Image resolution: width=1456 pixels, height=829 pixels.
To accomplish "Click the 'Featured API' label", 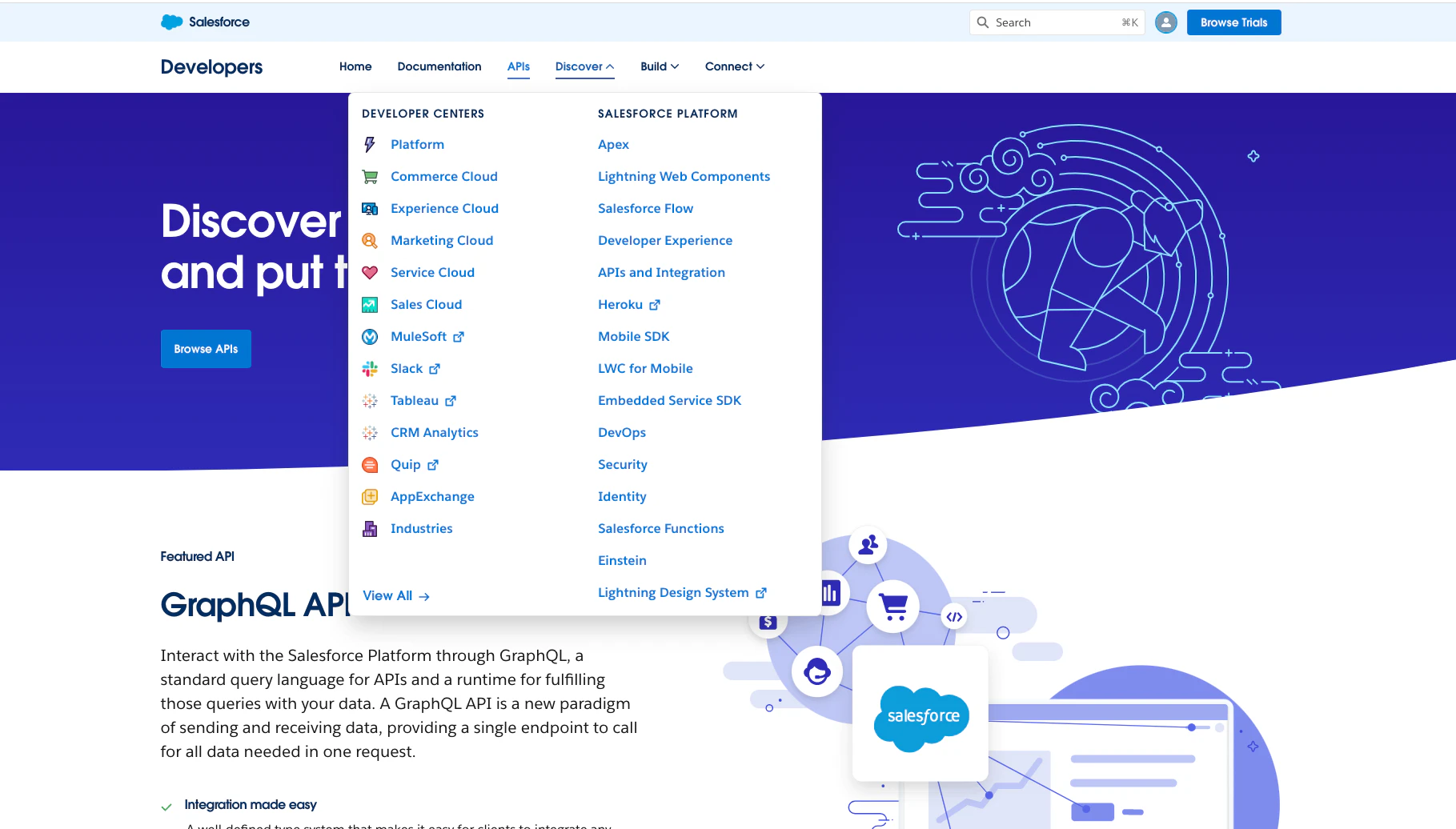I will coord(197,556).
